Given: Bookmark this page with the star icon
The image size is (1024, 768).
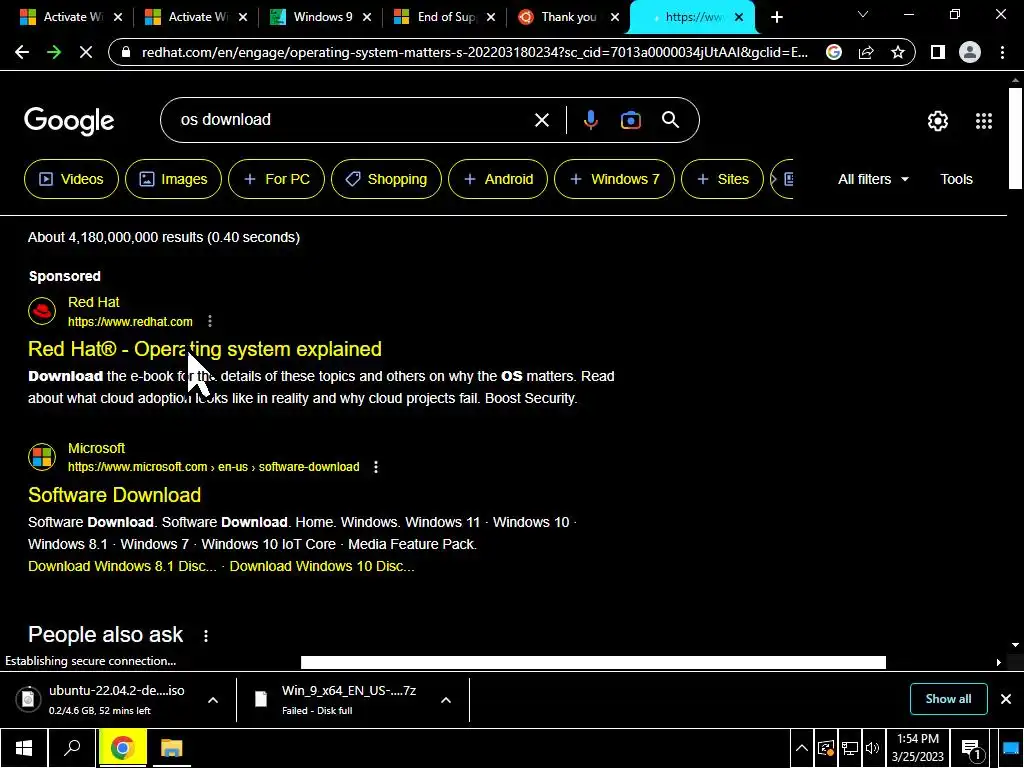Looking at the screenshot, I should click(x=898, y=52).
